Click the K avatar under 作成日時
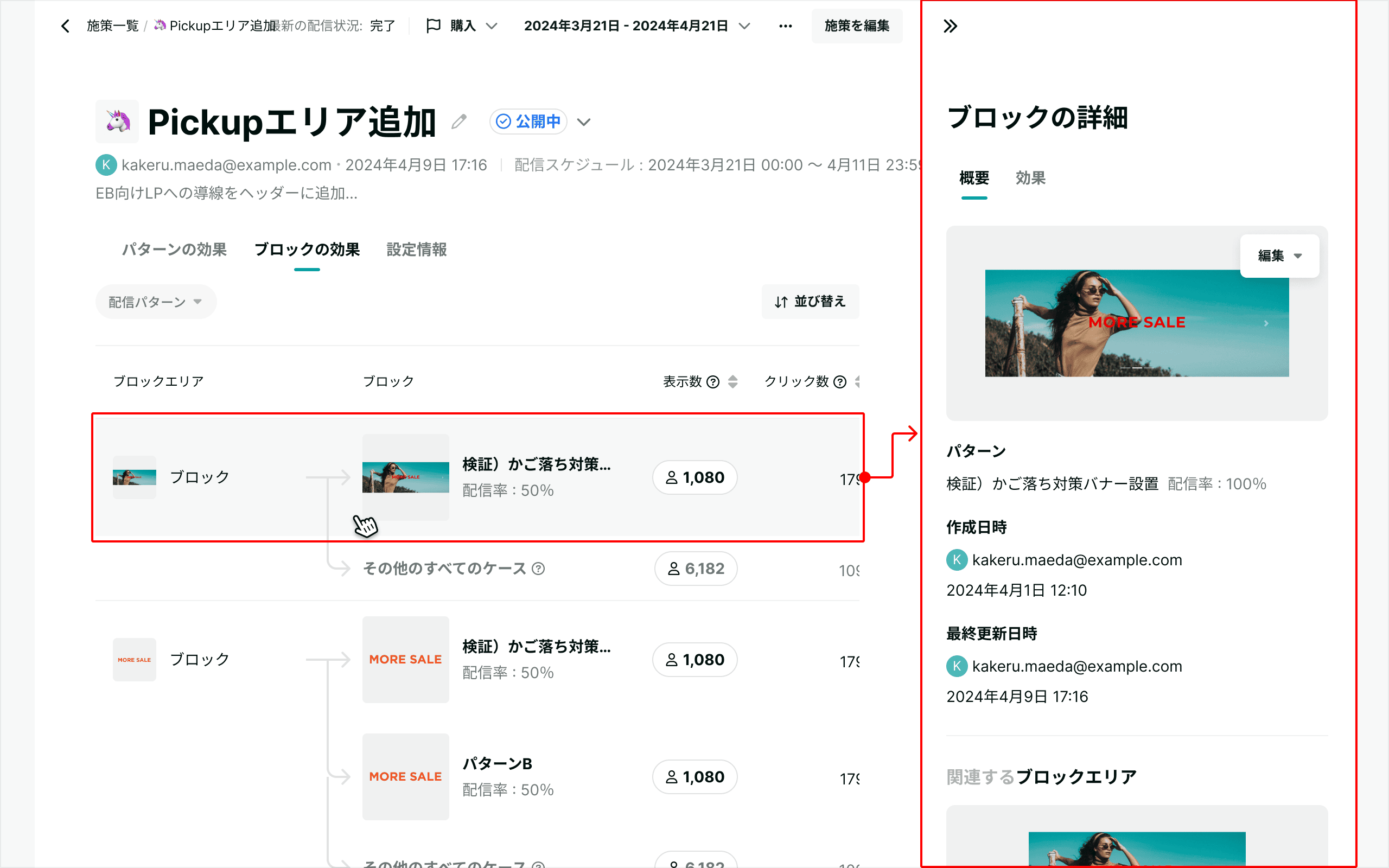 point(957,560)
